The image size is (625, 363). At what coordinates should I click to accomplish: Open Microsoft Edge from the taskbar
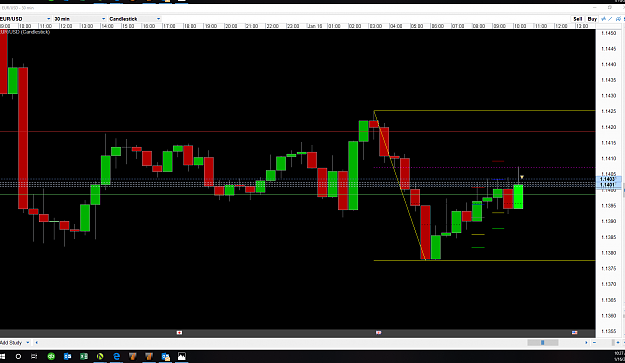(x=116, y=356)
